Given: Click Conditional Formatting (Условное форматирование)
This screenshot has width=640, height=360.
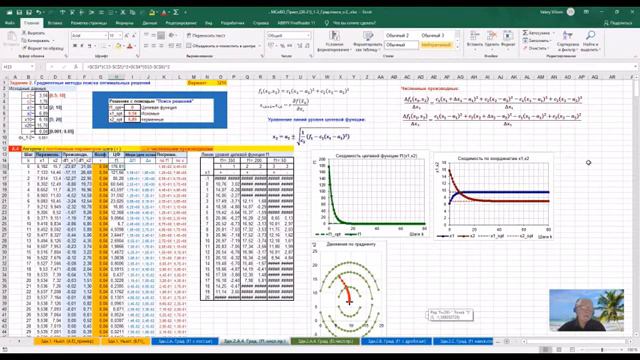Looking at the screenshot, I should click(x=334, y=41).
